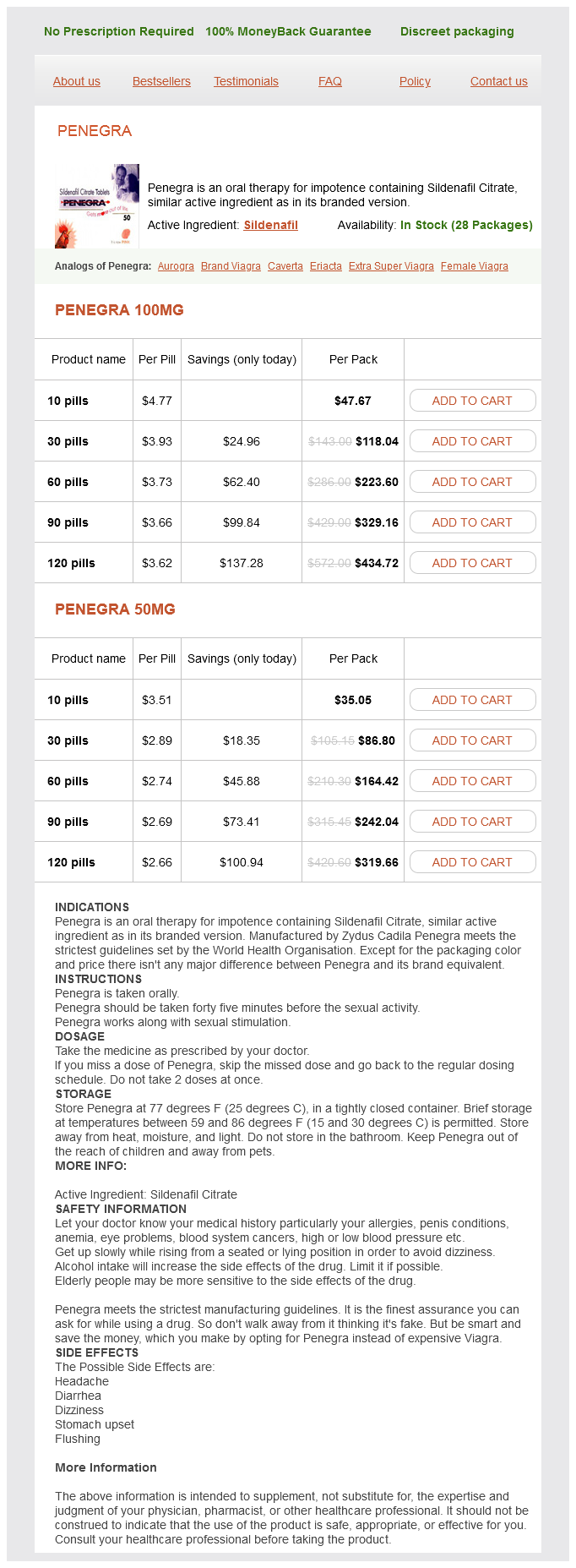Add 90 pills of Penegra 50mg to cart
576x1568 pixels.
pos(472,822)
